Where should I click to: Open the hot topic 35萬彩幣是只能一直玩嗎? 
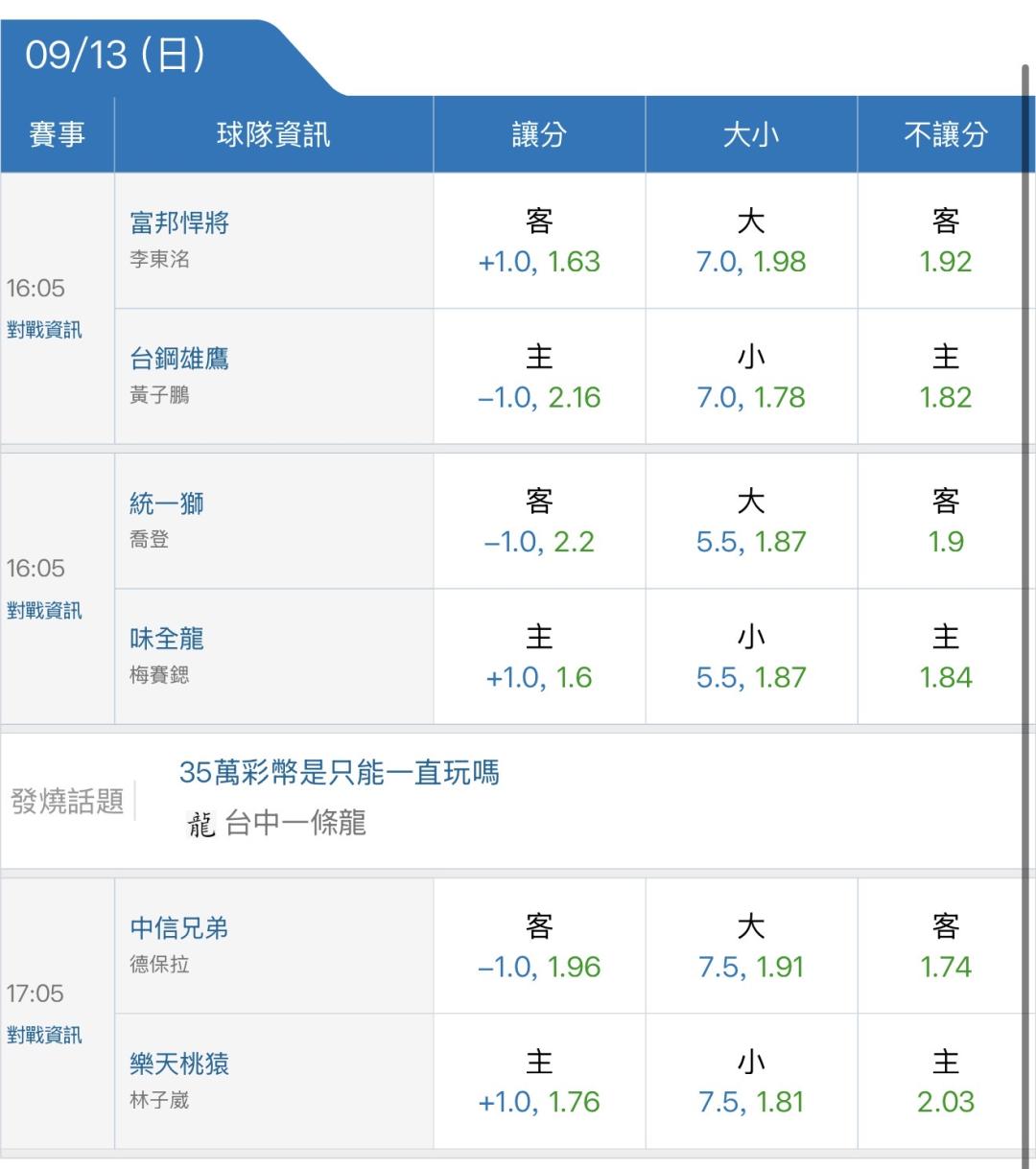click(340, 772)
